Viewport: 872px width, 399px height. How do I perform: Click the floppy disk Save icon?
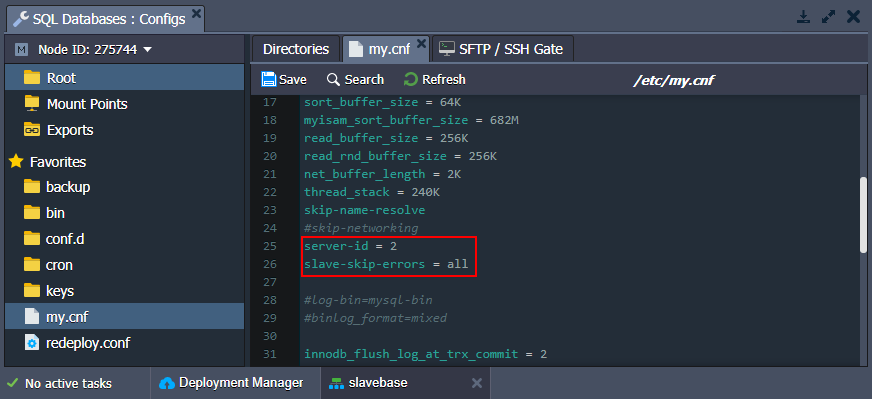pyautogui.click(x=269, y=80)
